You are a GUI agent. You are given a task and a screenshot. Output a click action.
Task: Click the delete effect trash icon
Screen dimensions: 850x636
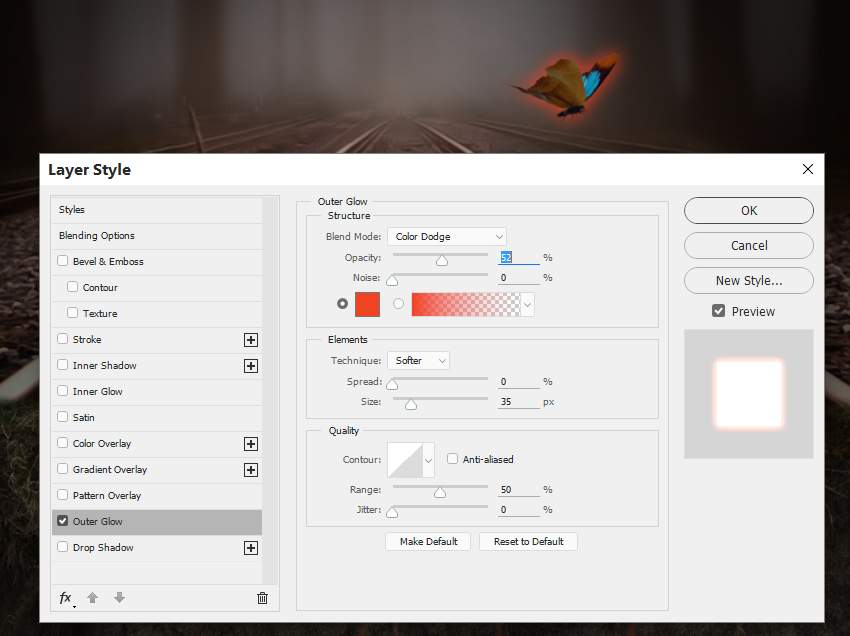pos(262,598)
